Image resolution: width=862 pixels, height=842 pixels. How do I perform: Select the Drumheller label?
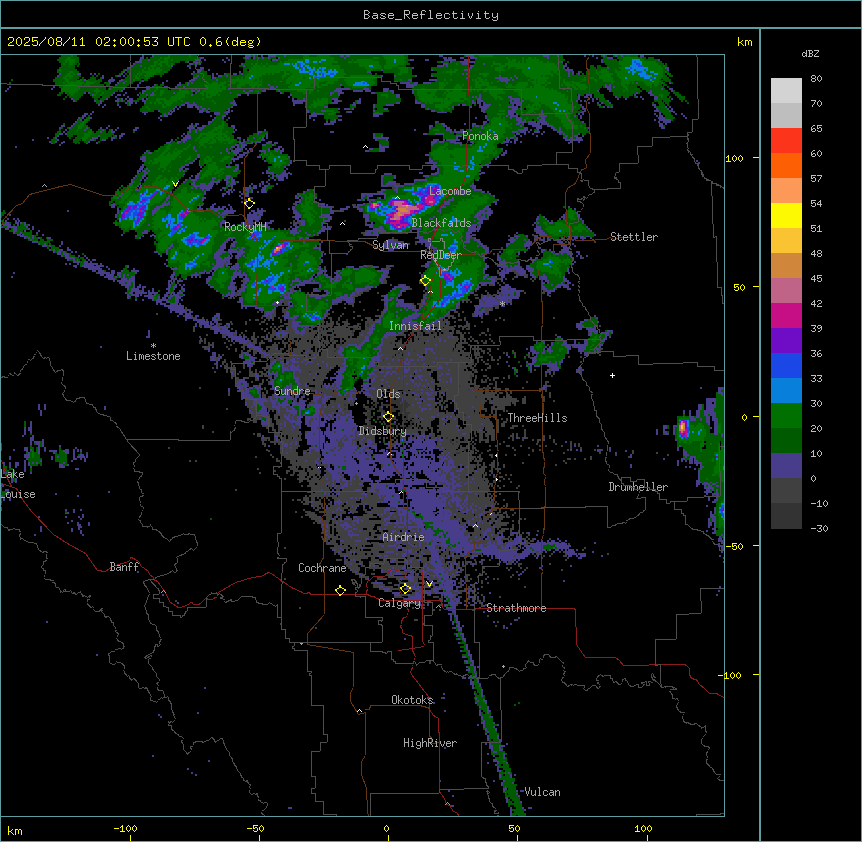coord(638,487)
